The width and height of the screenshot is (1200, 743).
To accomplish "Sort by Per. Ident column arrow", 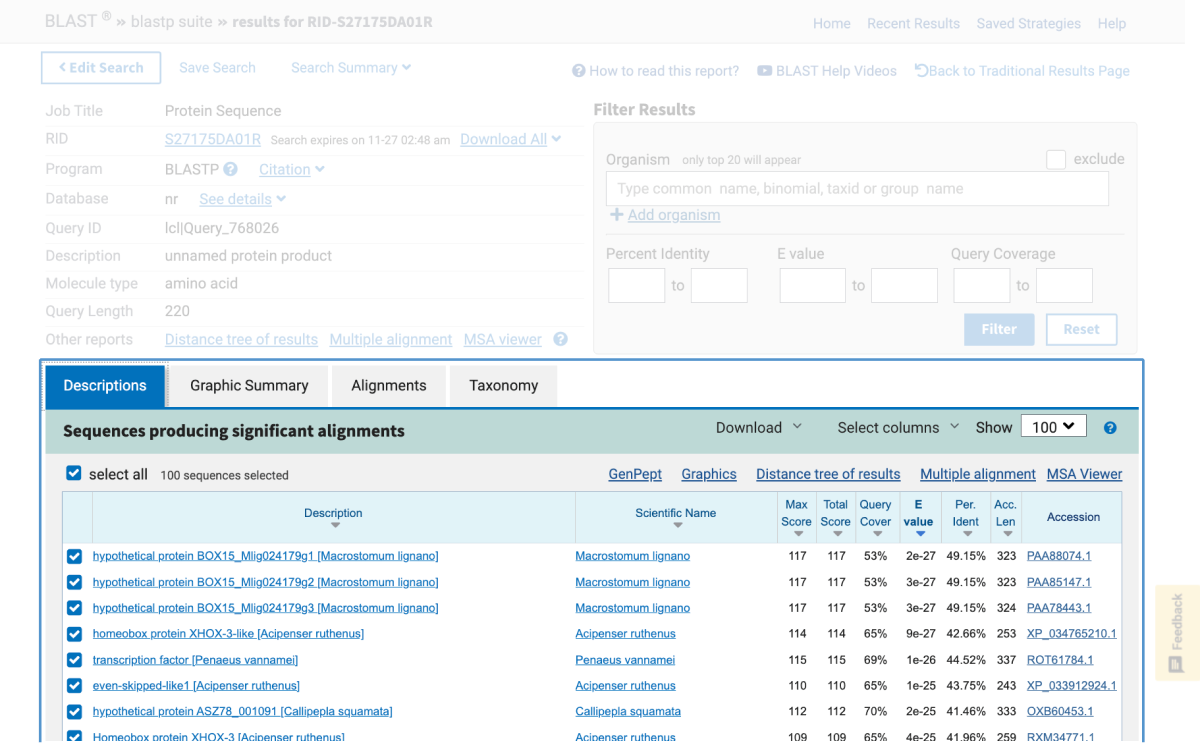I will click(966, 535).
